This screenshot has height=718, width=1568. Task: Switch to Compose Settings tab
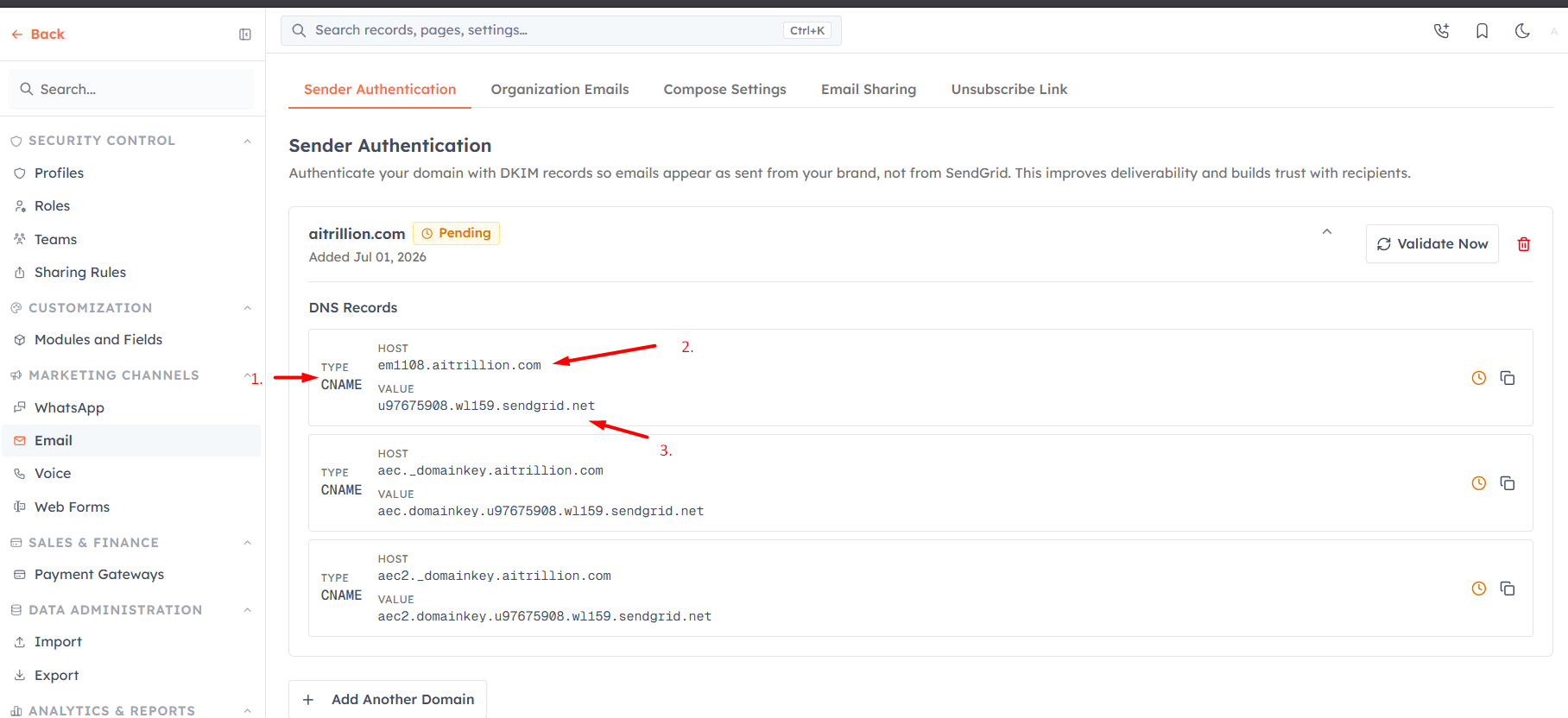point(724,89)
